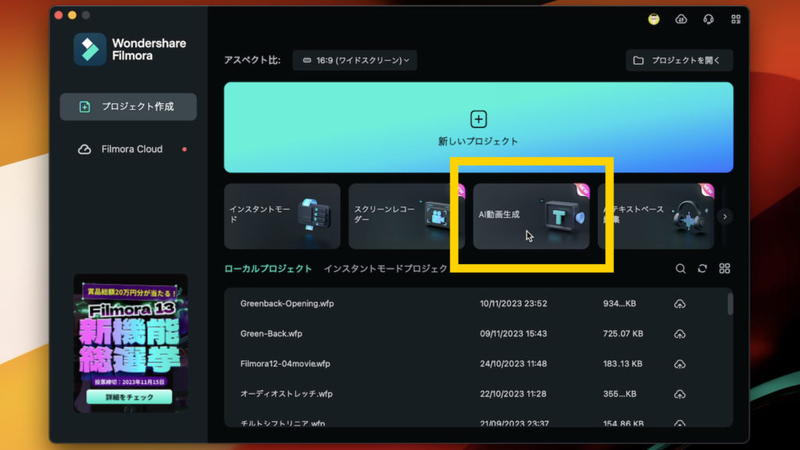Open AI動画生成 card
The image size is (800, 450).
point(531,216)
